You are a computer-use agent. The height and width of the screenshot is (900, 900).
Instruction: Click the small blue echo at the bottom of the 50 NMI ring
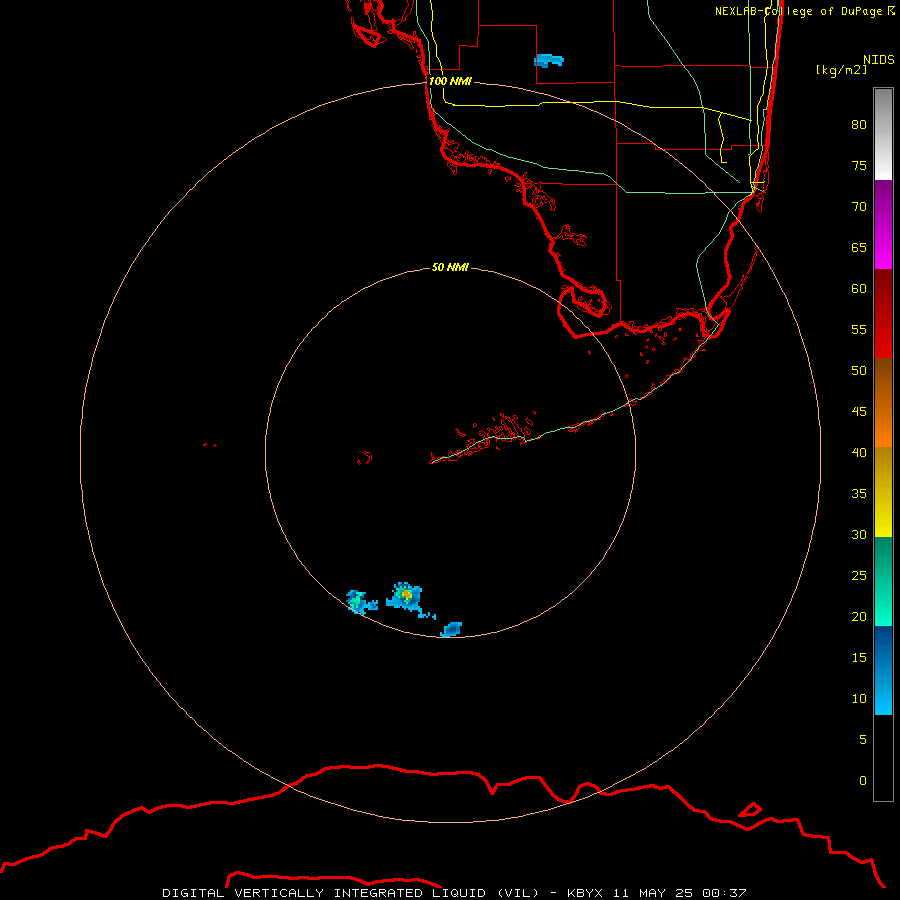[x=452, y=629]
